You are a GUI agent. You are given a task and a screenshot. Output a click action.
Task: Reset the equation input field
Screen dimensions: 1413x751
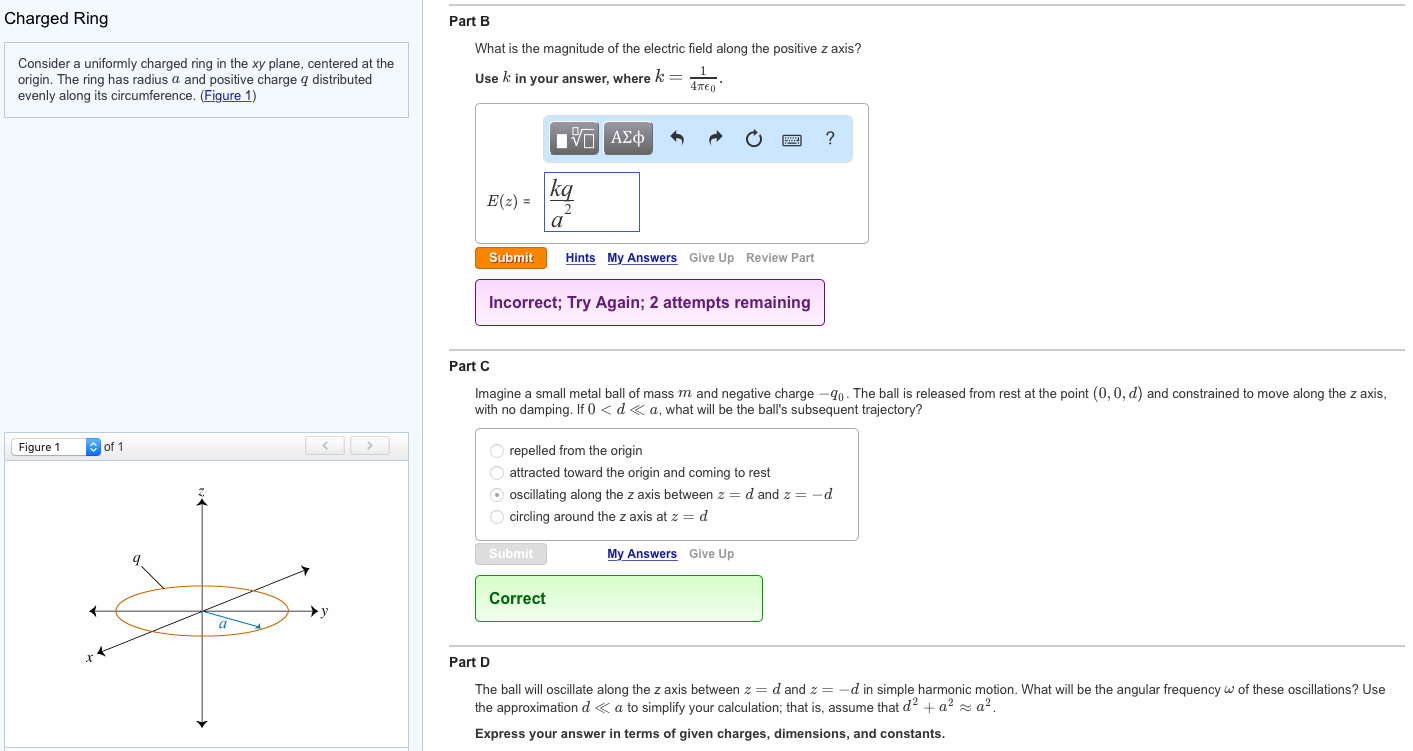pyautogui.click(x=753, y=138)
